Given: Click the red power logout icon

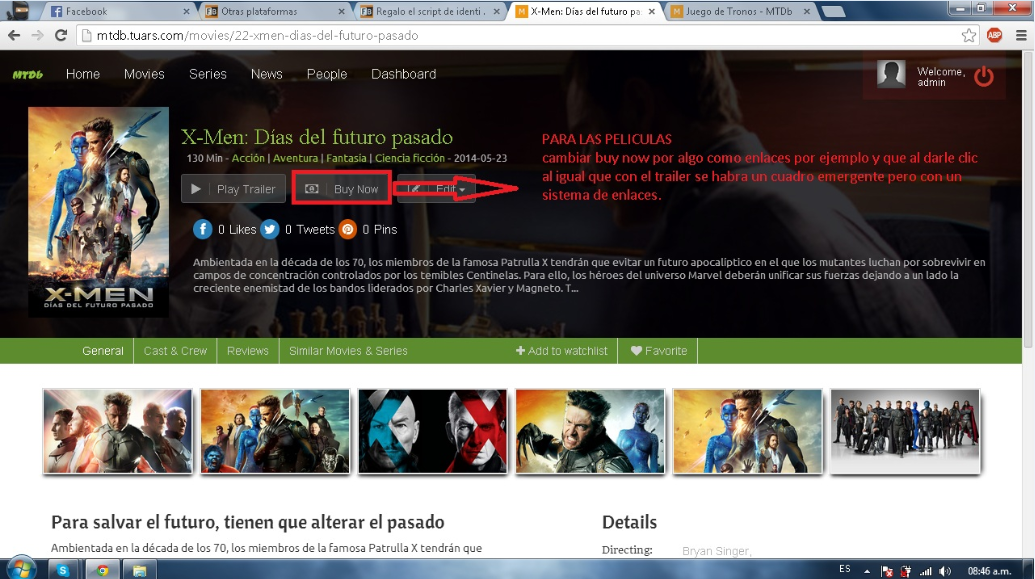Looking at the screenshot, I should (x=984, y=76).
